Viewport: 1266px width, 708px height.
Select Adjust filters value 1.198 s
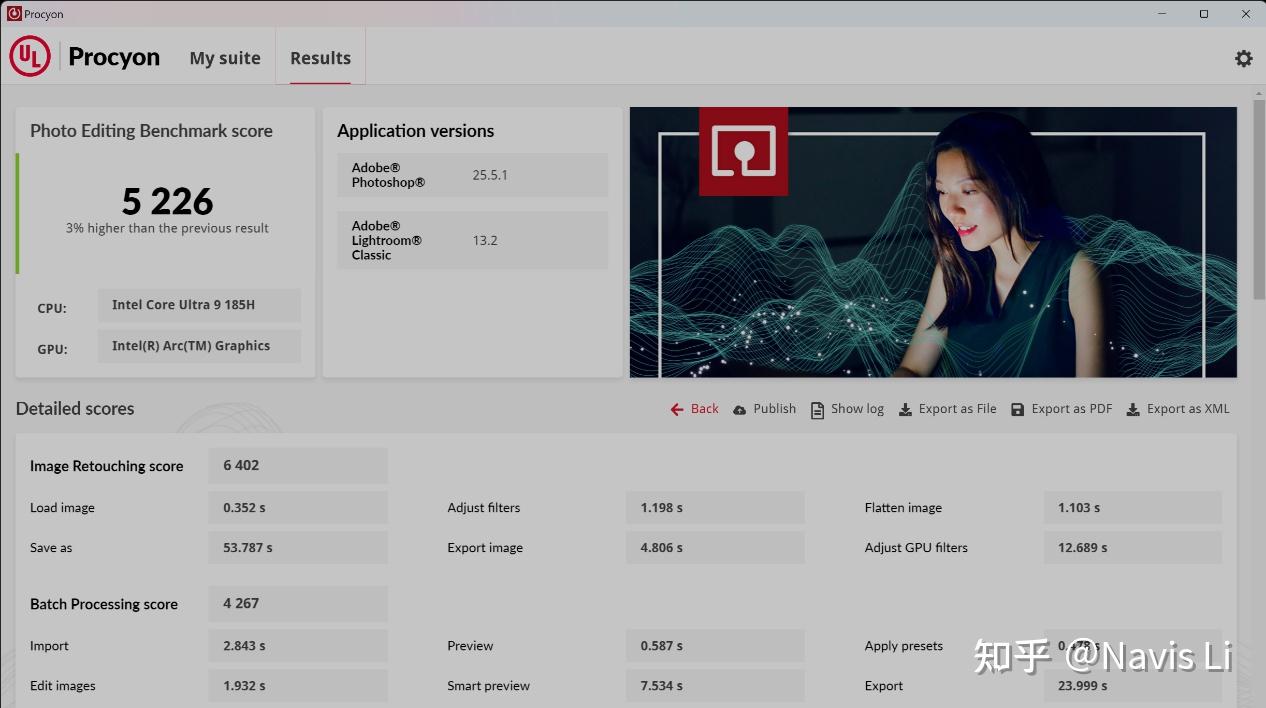click(x=715, y=508)
